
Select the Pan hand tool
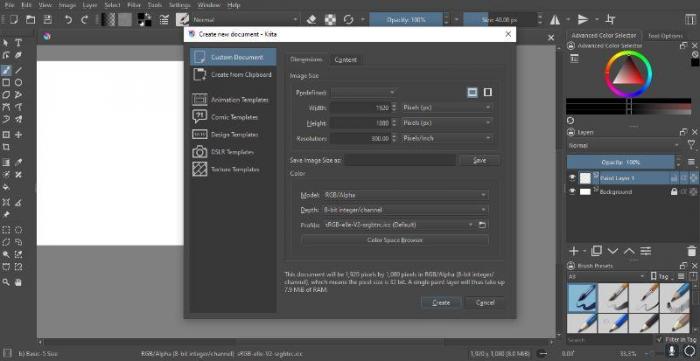(18, 282)
